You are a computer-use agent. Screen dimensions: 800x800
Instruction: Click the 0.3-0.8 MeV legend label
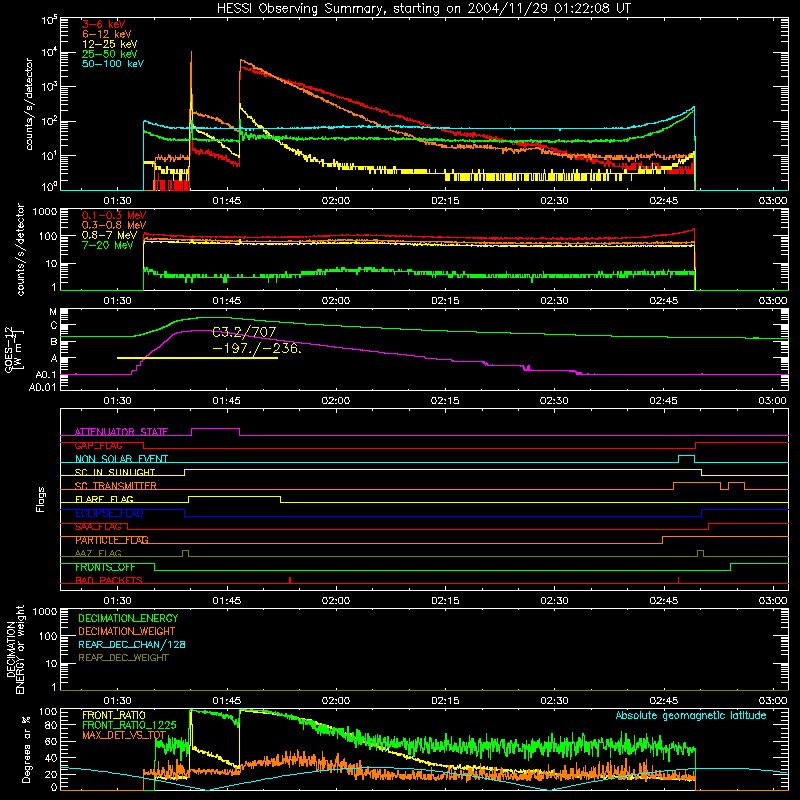coord(114,225)
